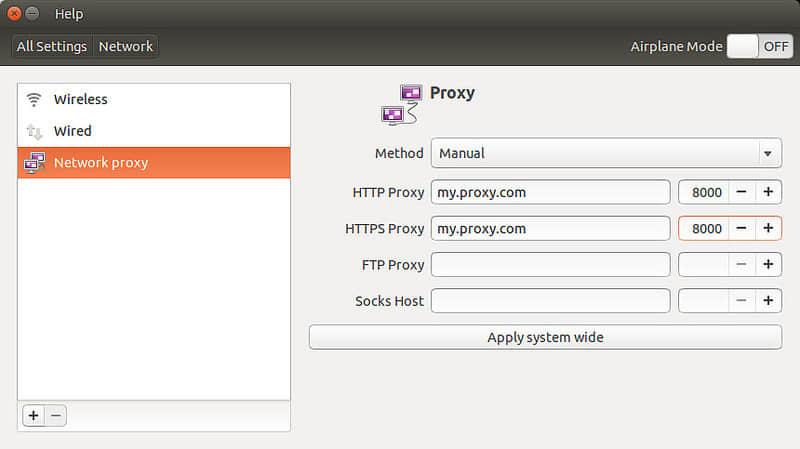Go back to All Settings

pyautogui.click(x=52, y=46)
